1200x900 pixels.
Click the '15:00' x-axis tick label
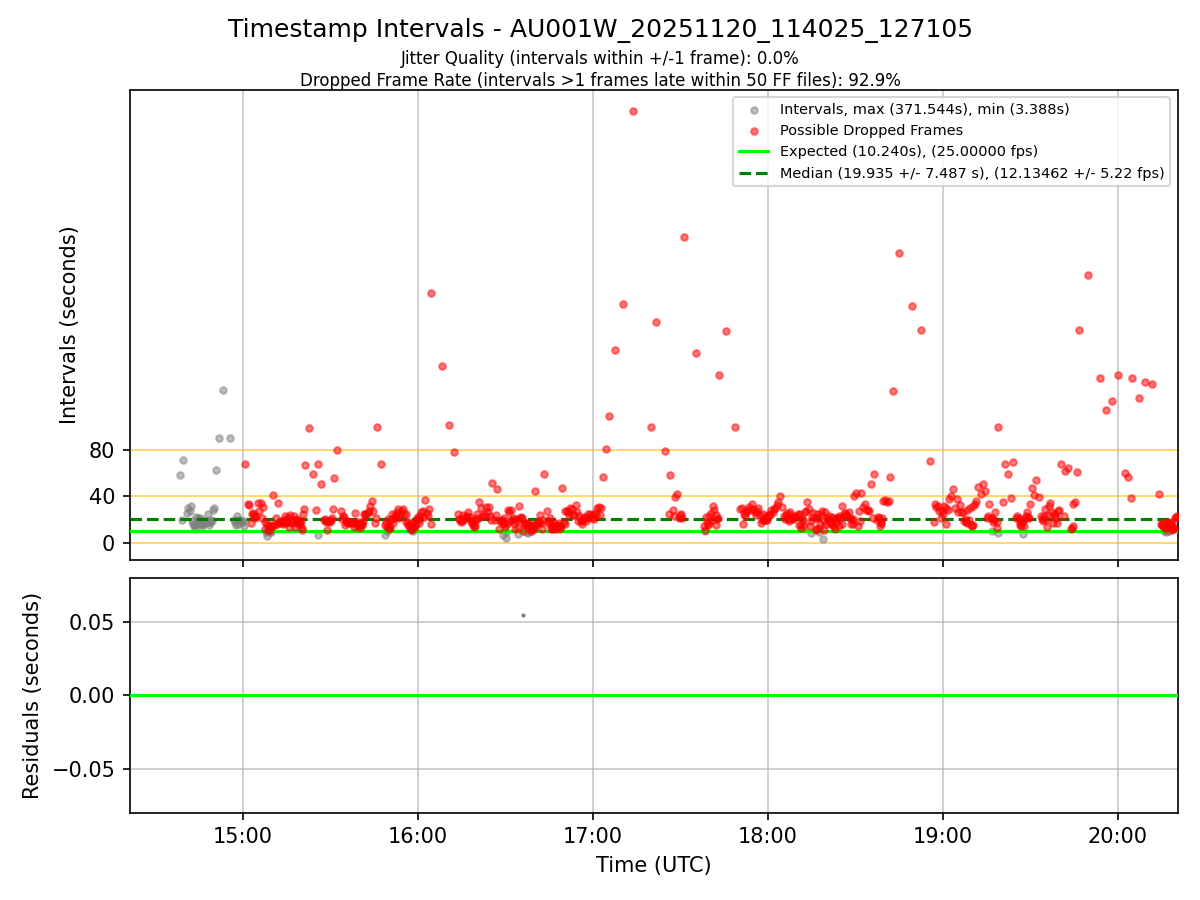[243, 836]
